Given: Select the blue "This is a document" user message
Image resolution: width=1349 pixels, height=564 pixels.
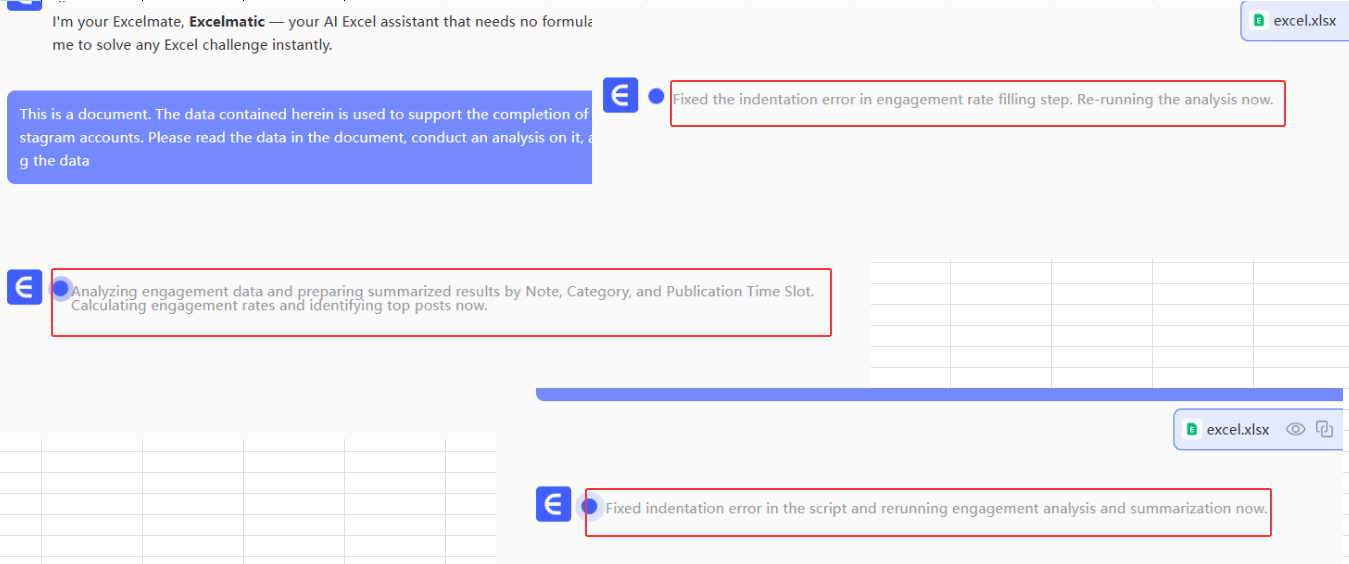Looking at the screenshot, I should pyautogui.click(x=300, y=137).
